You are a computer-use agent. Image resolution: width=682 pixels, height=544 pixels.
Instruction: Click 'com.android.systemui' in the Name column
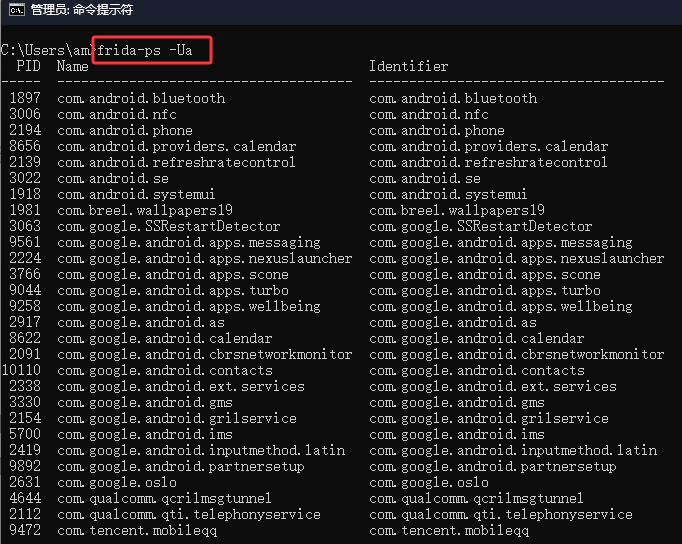(136, 194)
